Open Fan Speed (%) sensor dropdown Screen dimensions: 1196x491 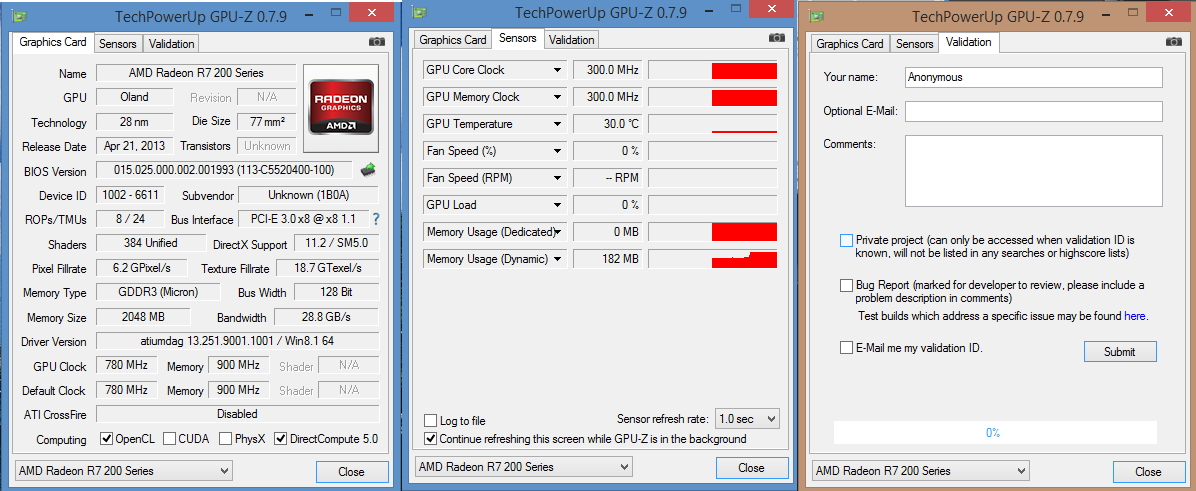[x=558, y=151]
